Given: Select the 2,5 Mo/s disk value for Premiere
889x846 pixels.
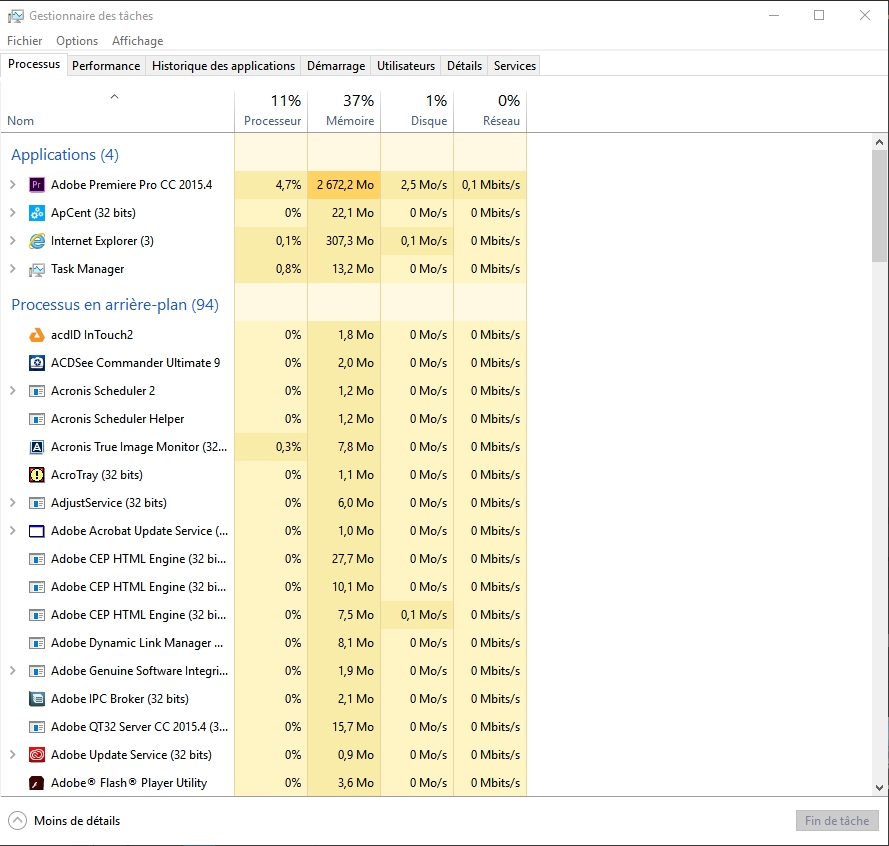Looking at the screenshot, I should tap(417, 185).
